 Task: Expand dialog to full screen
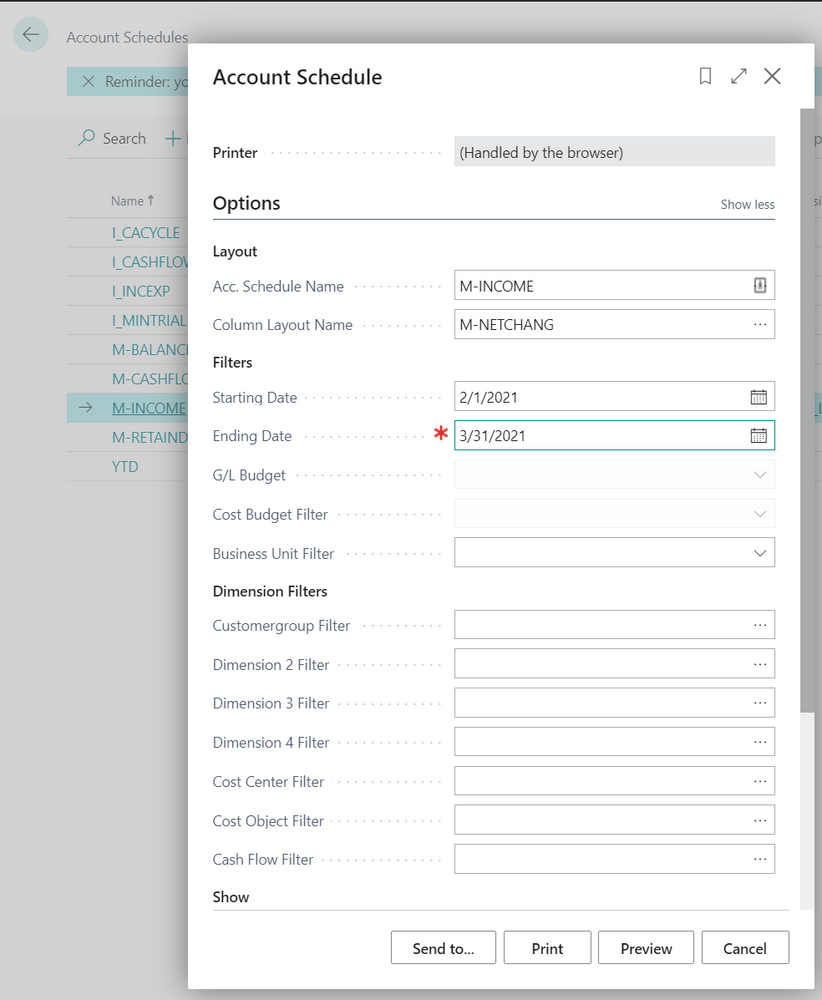(738, 76)
